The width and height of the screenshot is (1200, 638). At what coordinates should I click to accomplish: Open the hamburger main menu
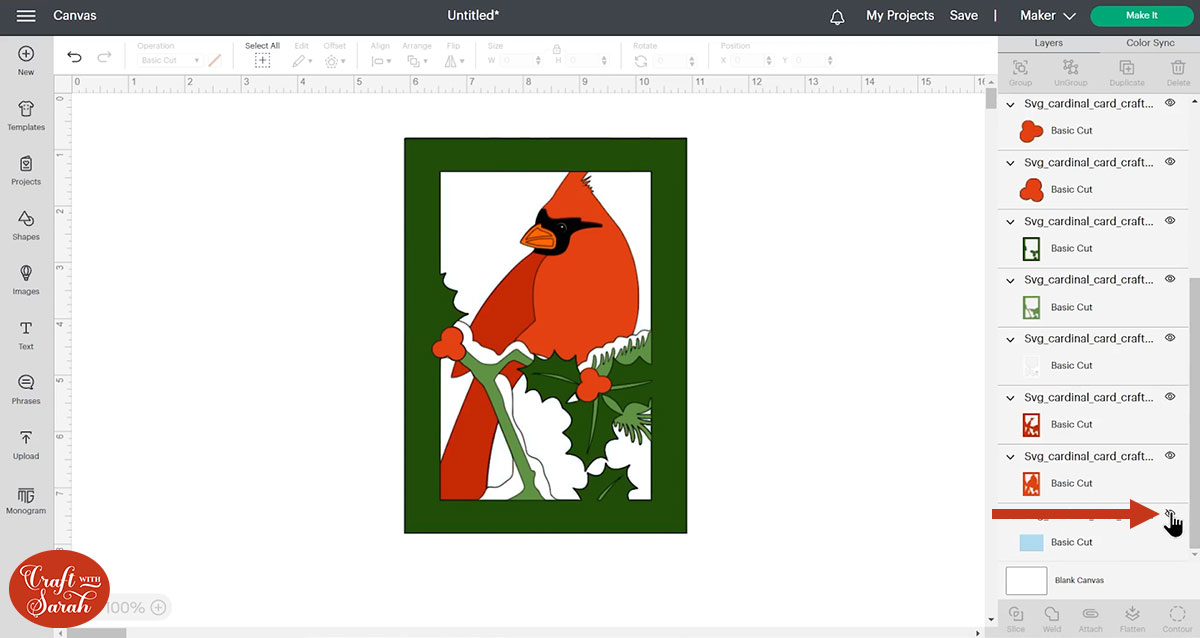click(26, 16)
